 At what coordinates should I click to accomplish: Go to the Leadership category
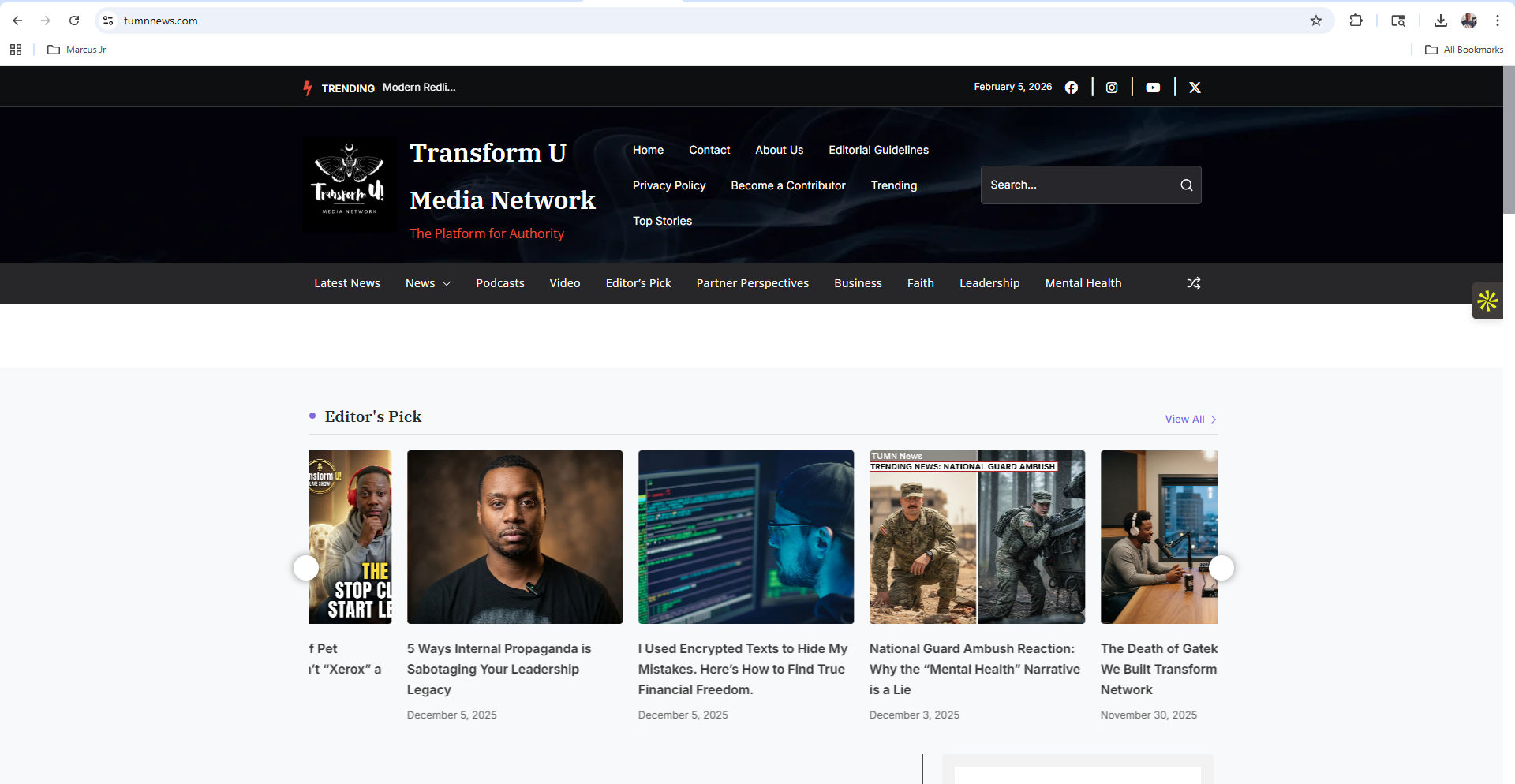pyautogui.click(x=989, y=283)
